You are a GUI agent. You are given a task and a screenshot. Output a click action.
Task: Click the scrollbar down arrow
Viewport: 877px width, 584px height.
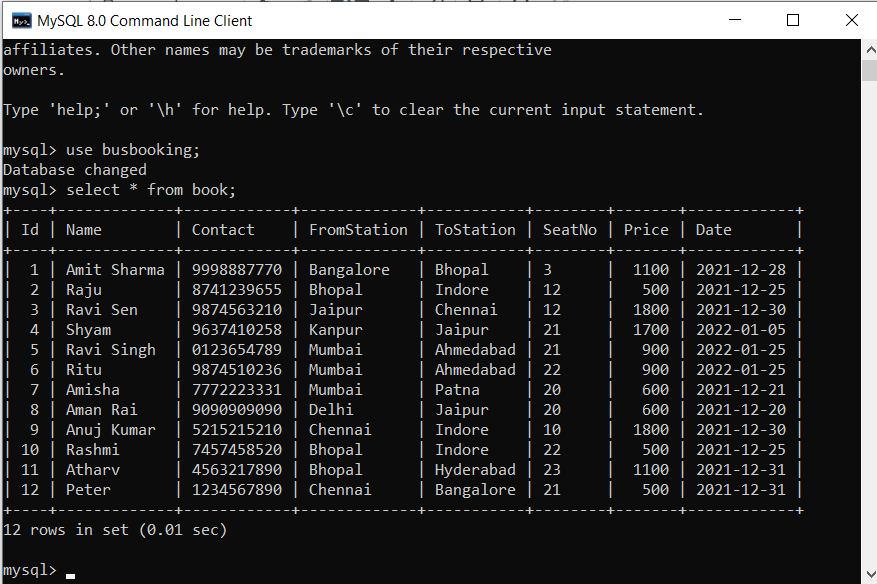(868, 574)
